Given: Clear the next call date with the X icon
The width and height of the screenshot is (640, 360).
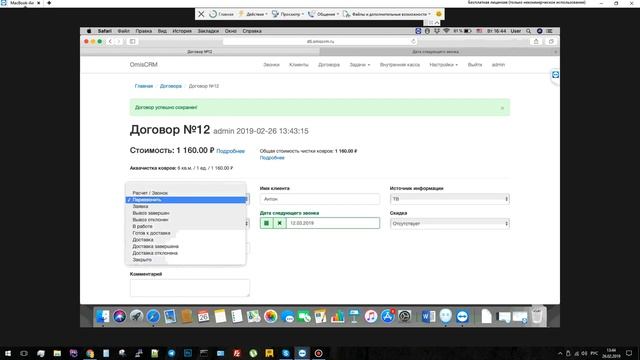Looking at the screenshot, I should [280, 223].
